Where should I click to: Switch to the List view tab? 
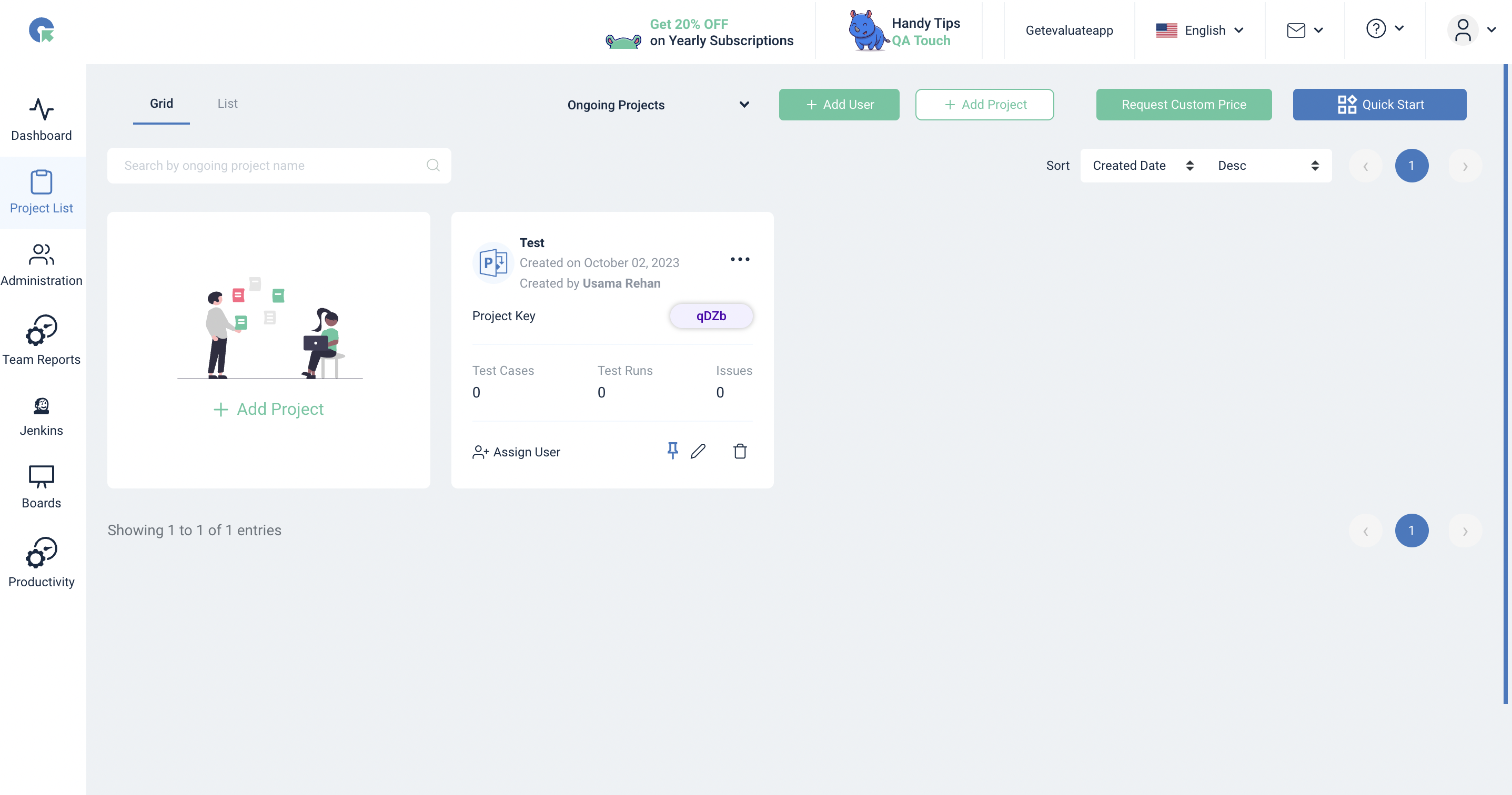pyautogui.click(x=227, y=104)
